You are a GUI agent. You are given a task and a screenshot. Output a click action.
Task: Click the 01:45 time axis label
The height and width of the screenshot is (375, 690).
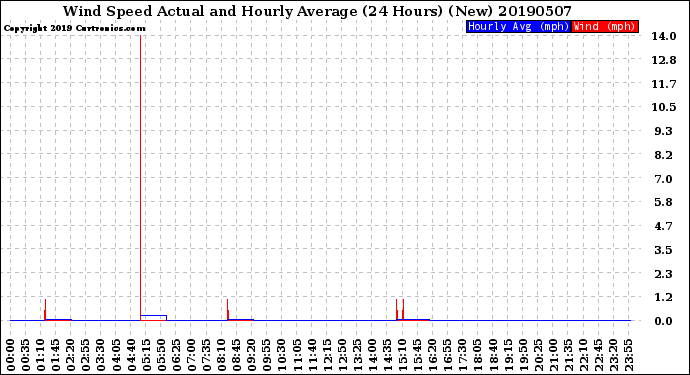tap(55, 355)
